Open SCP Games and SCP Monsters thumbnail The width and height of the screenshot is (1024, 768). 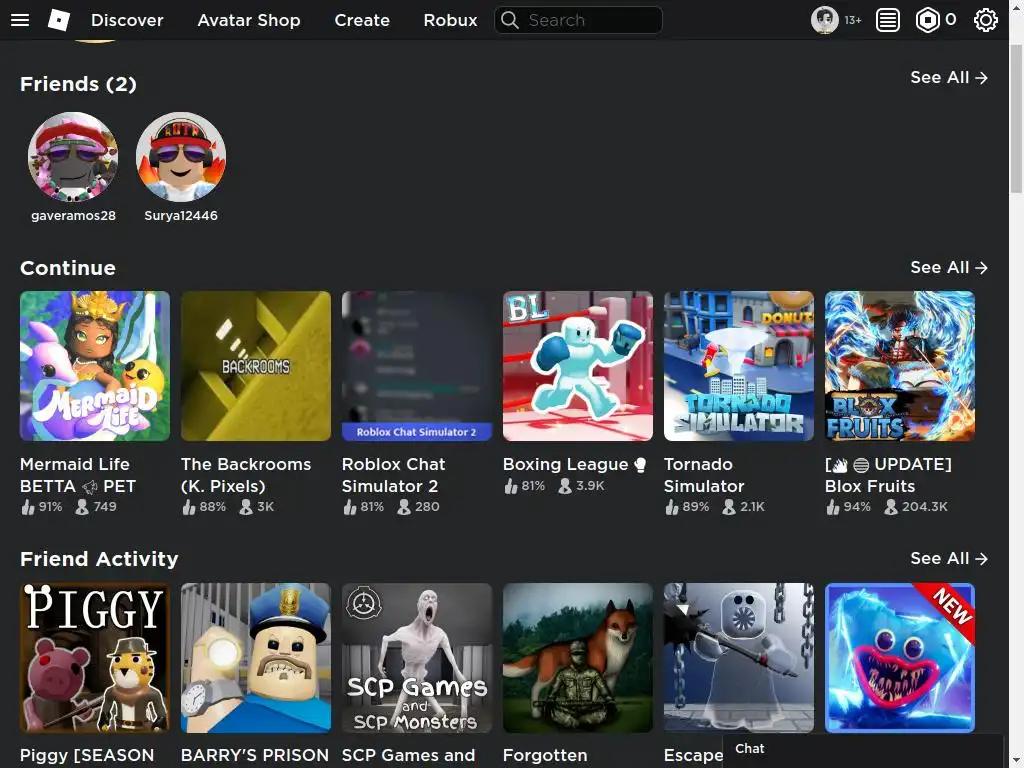(417, 658)
